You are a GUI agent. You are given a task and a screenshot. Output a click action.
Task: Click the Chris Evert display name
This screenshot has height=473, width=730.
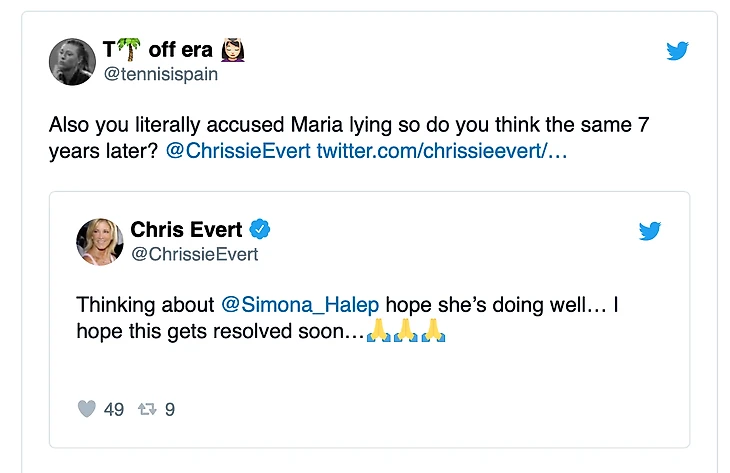(x=186, y=231)
